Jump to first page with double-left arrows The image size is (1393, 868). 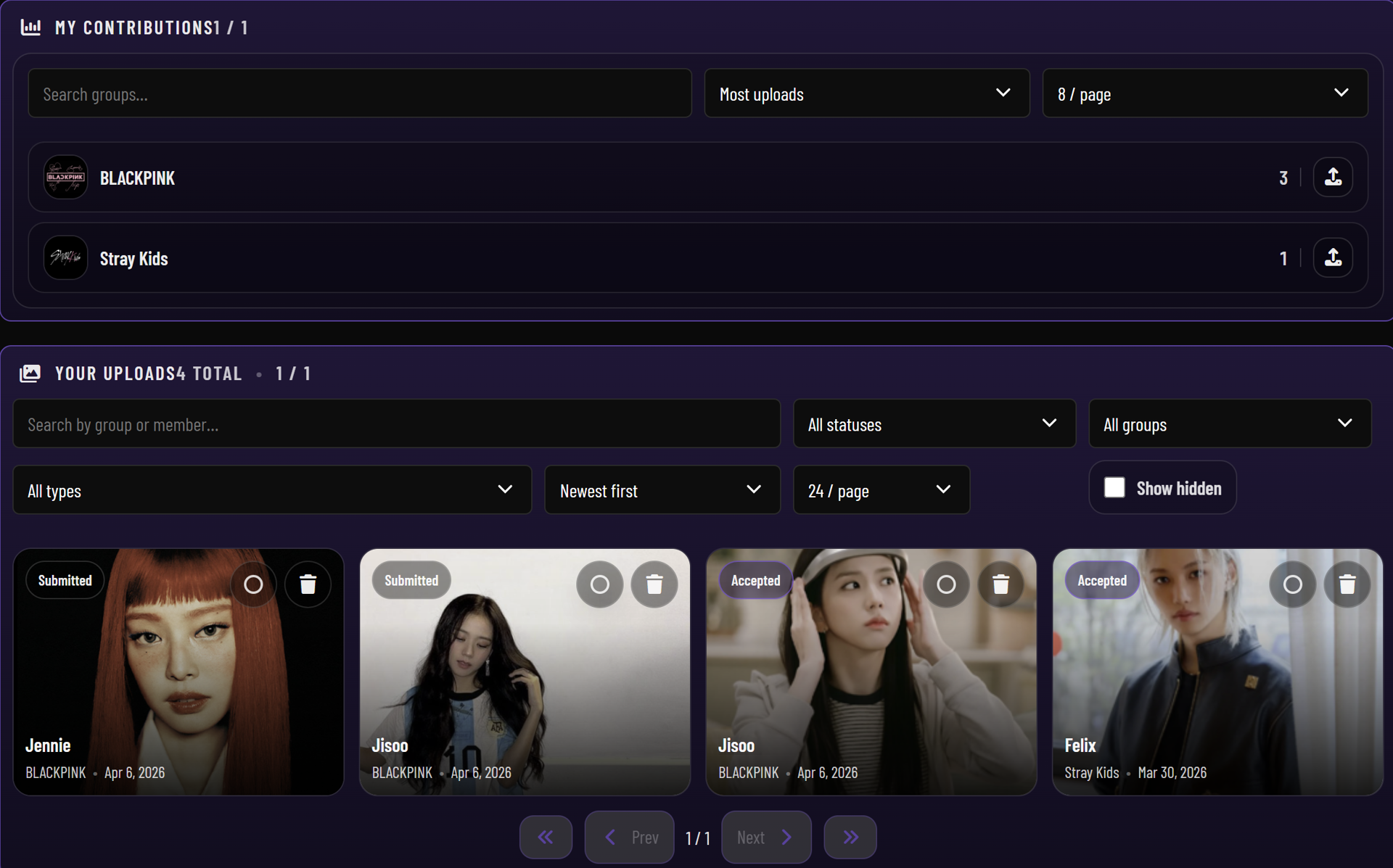click(x=546, y=838)
